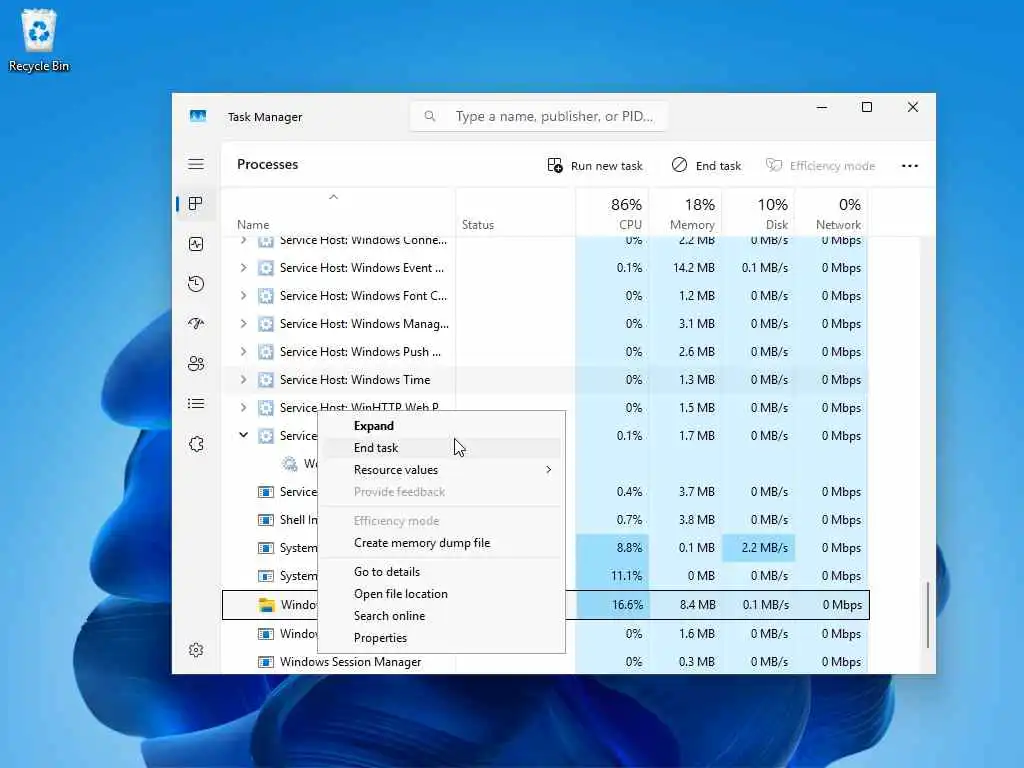Click the 2.2 MB/s disk value cell
The height and width of the screenshot is (768, 1024).
coord(759,548)
